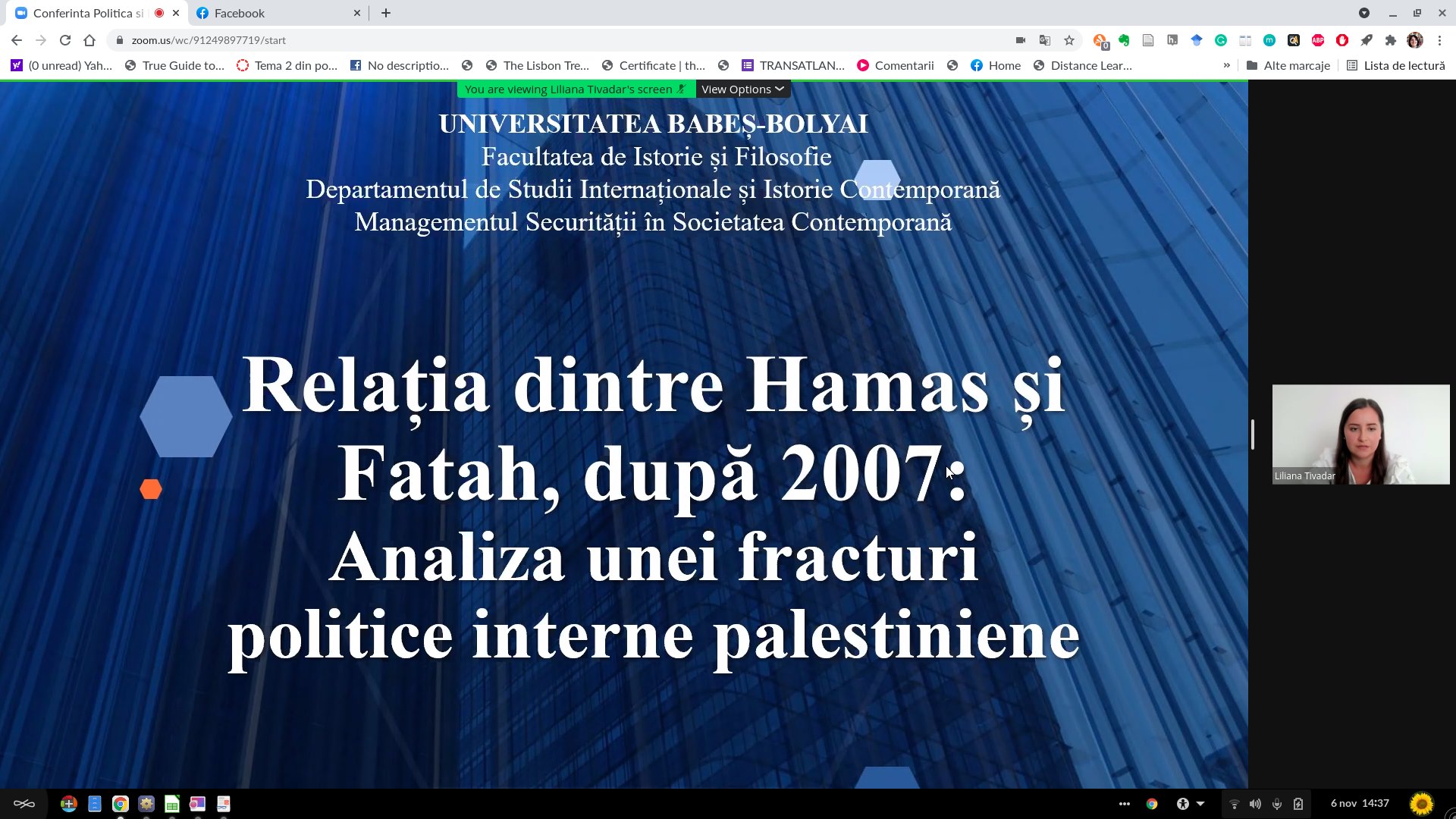Click the AdBlock Plus ABP icon
This screenshot has width=1456, height=819.
(x=1318, y=40)
